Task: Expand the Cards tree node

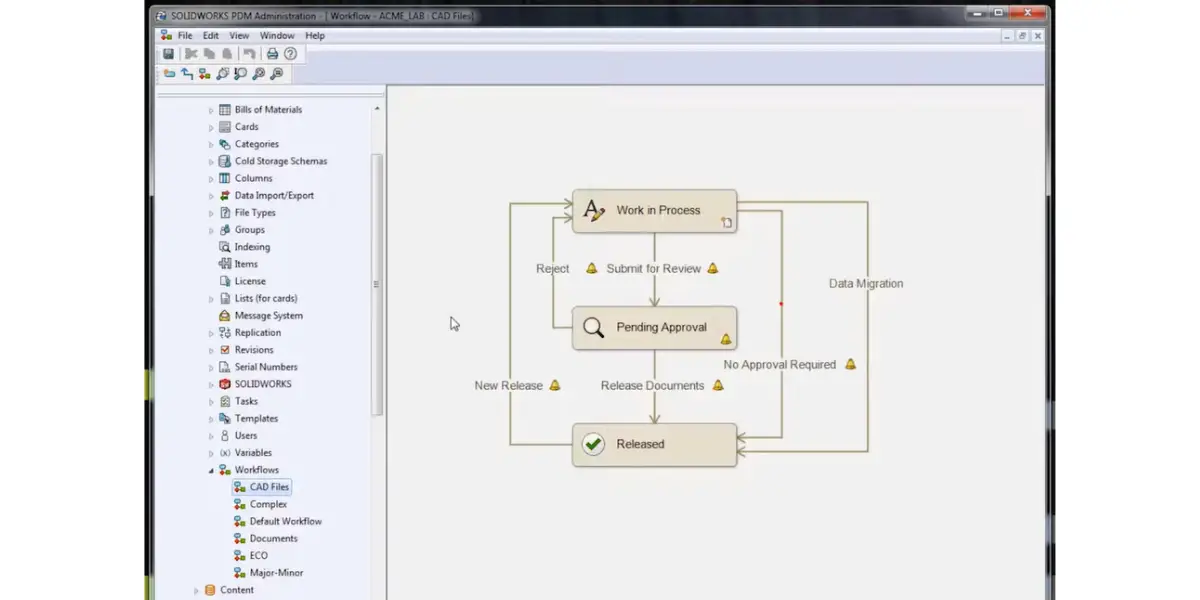Action: (x=211, y=127)
